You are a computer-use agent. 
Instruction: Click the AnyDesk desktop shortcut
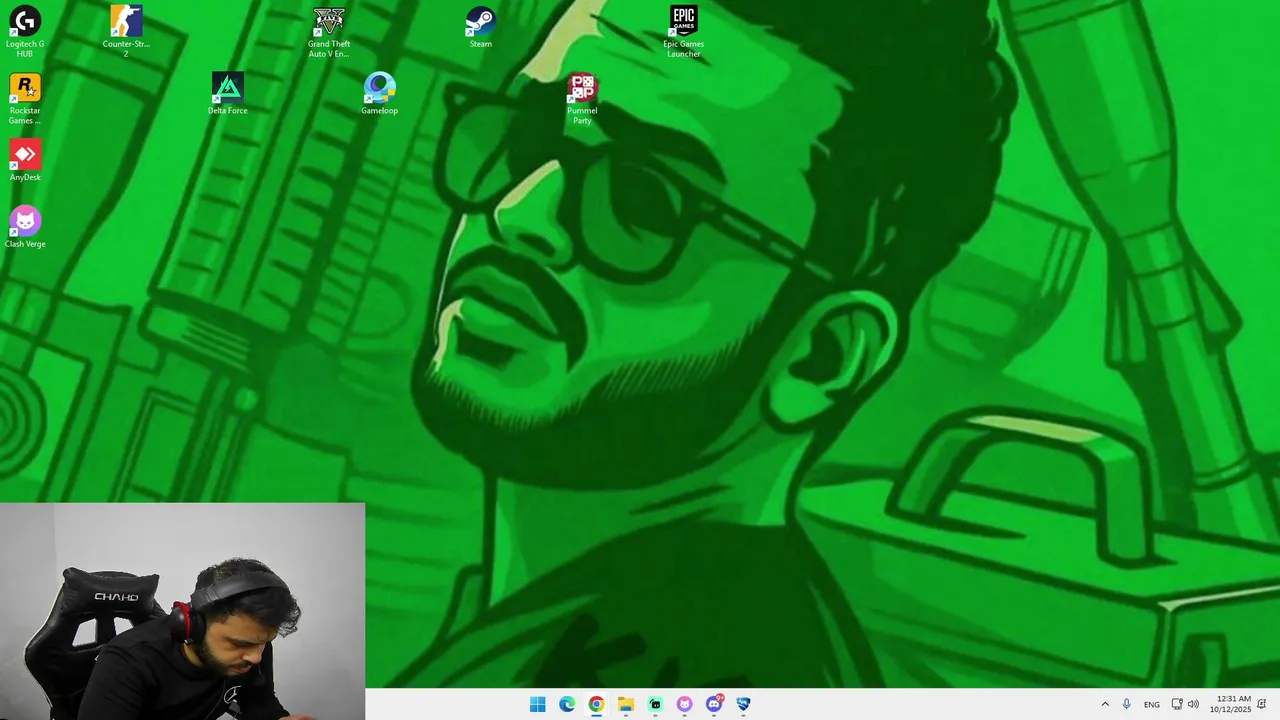coord(25,160)
